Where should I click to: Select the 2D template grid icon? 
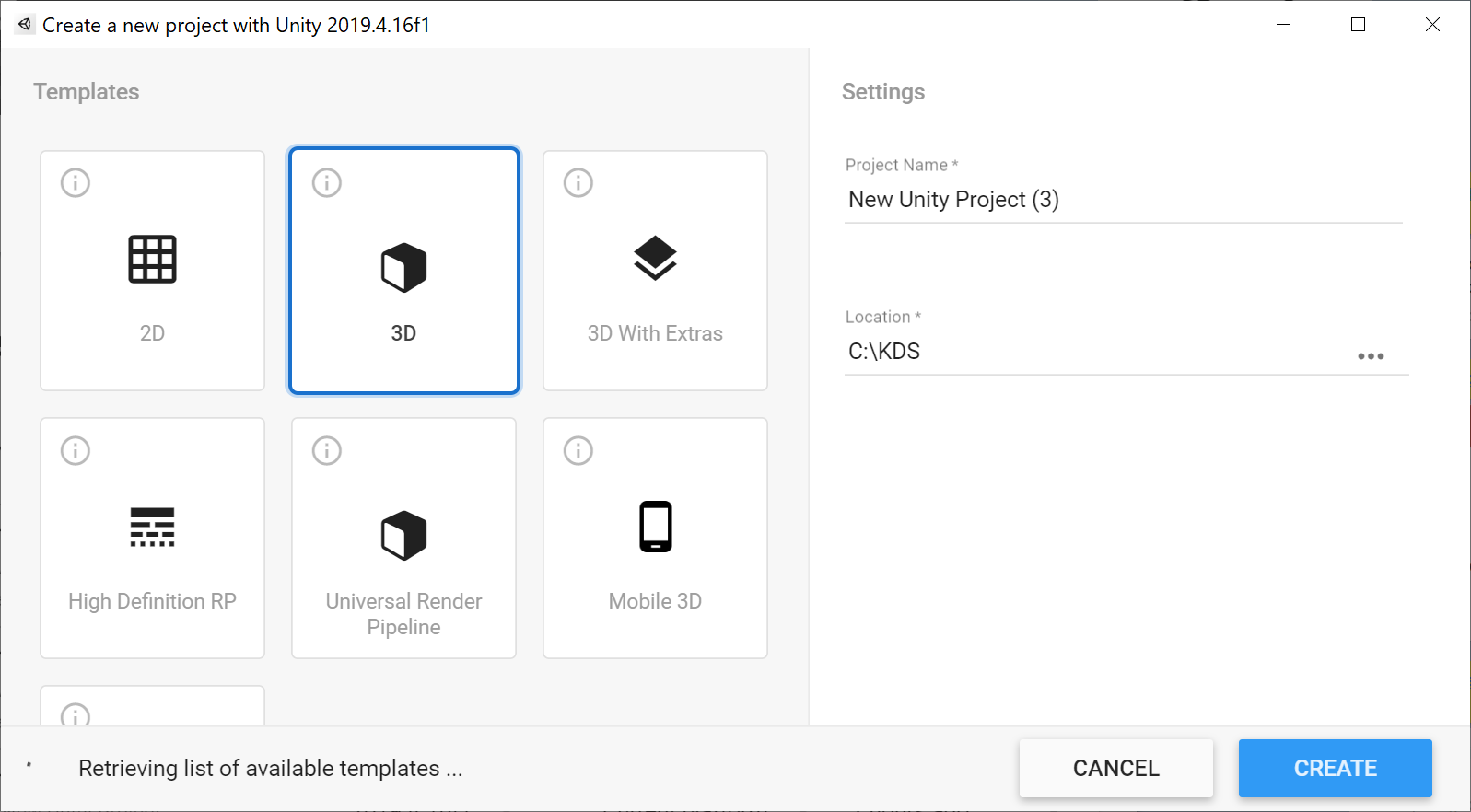tap(152, 260)
